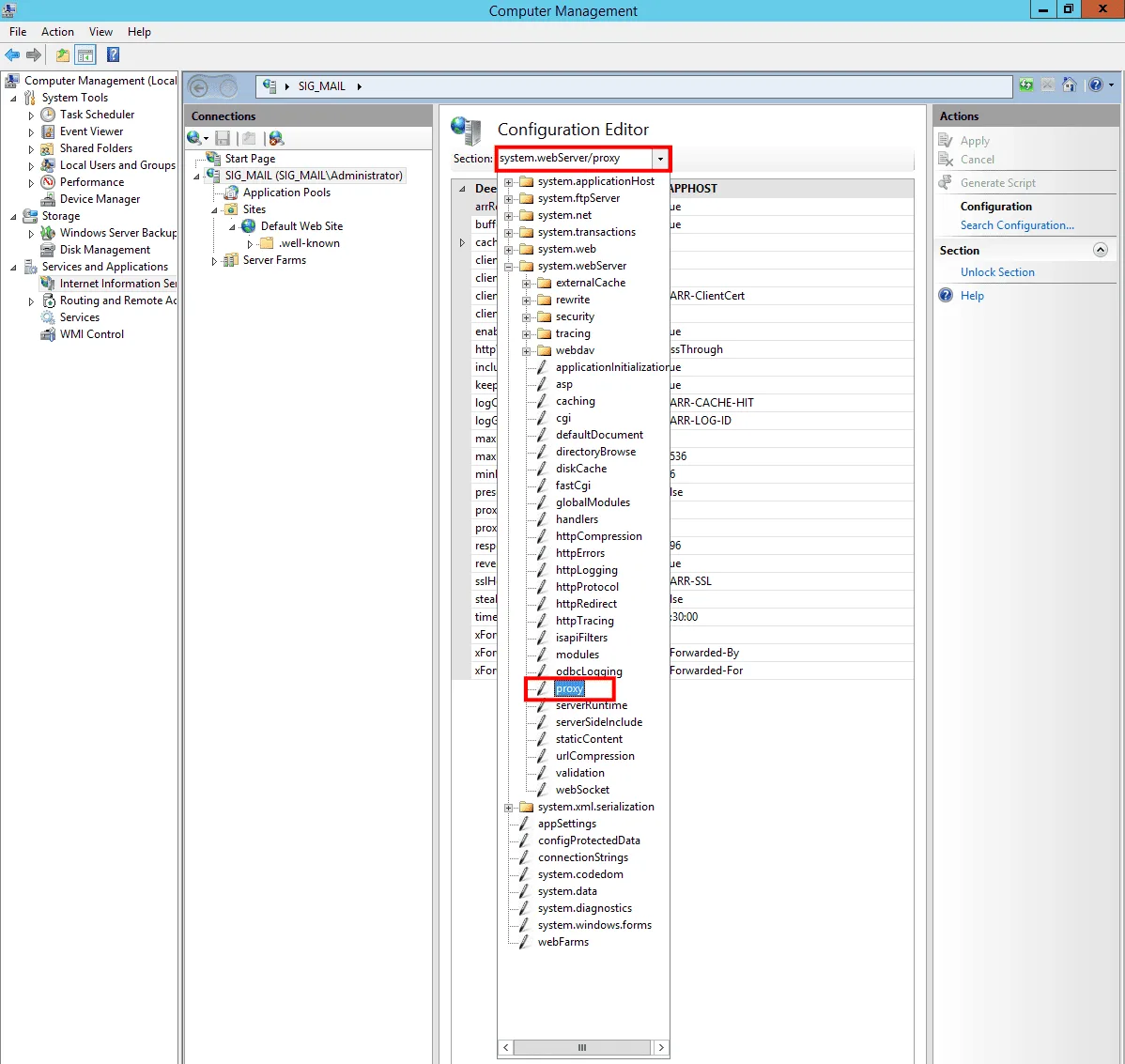
Task: Click the Default Web Site globe icon
Action: point(249,226)
